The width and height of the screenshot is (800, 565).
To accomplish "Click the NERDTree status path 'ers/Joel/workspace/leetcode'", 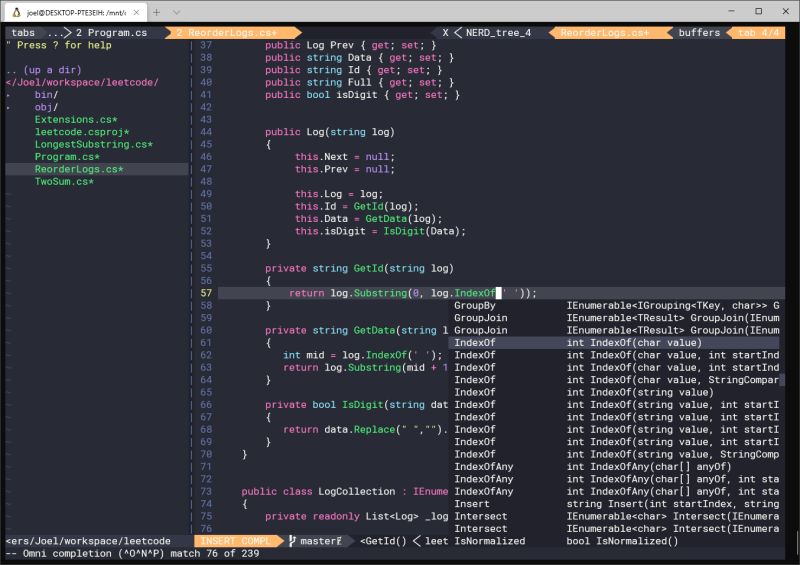I will coord(88,541).
